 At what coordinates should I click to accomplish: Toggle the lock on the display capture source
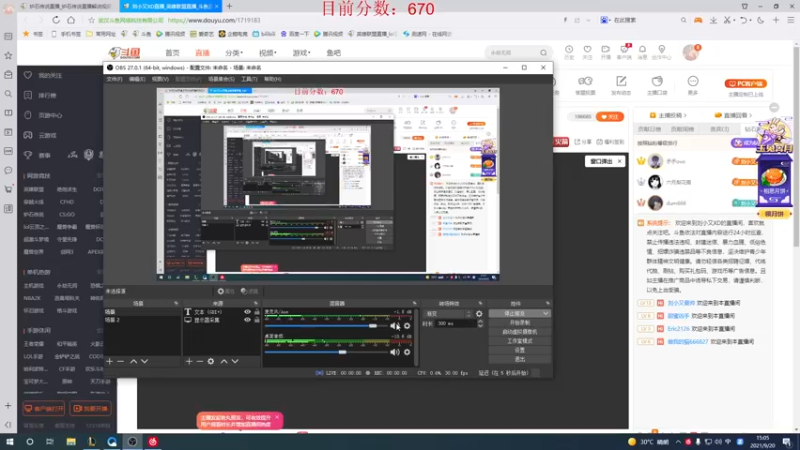point(257,320)
